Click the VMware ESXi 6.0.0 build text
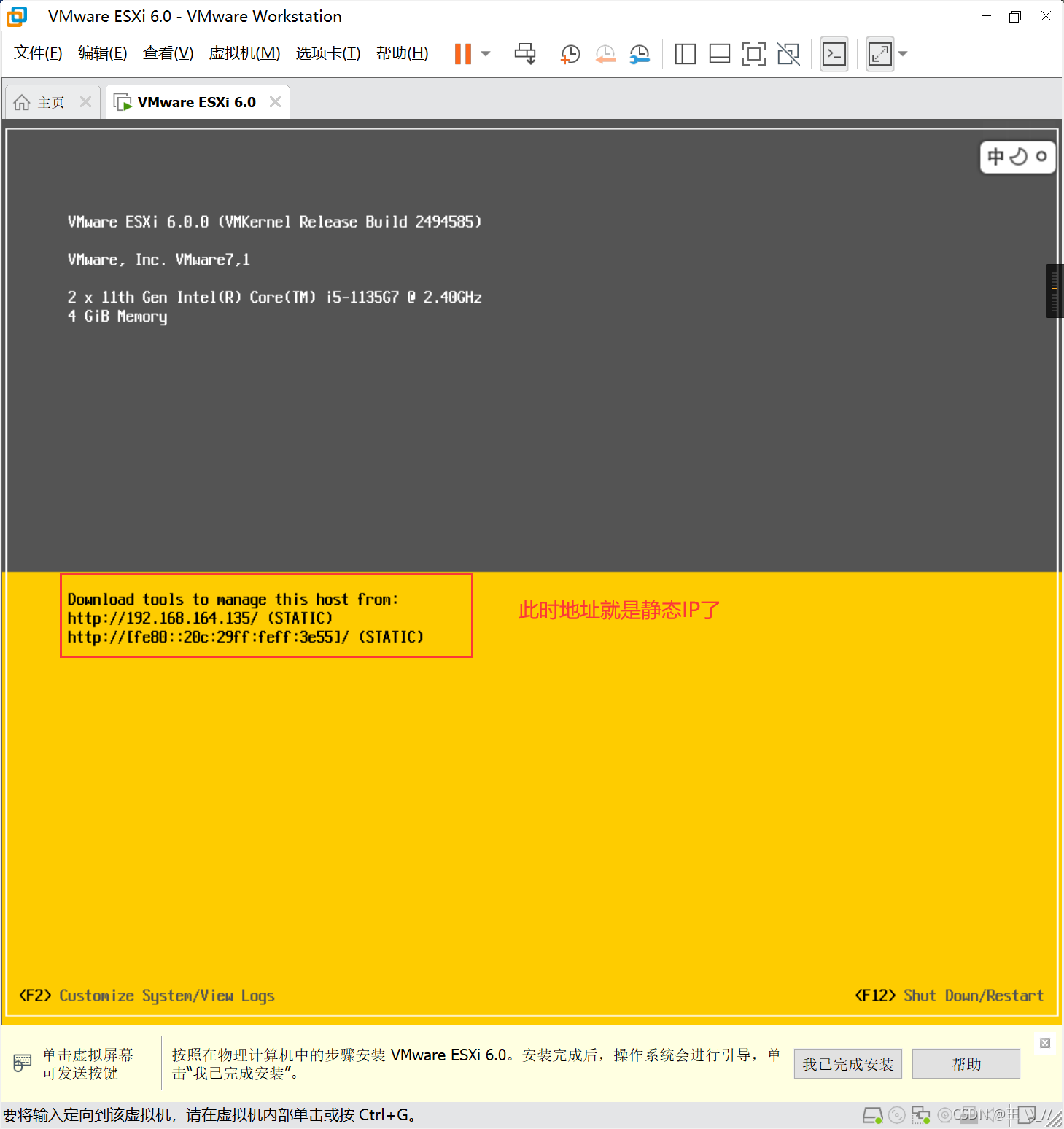The width and height of the screenshot is (1064, 1129). [274, 222]
